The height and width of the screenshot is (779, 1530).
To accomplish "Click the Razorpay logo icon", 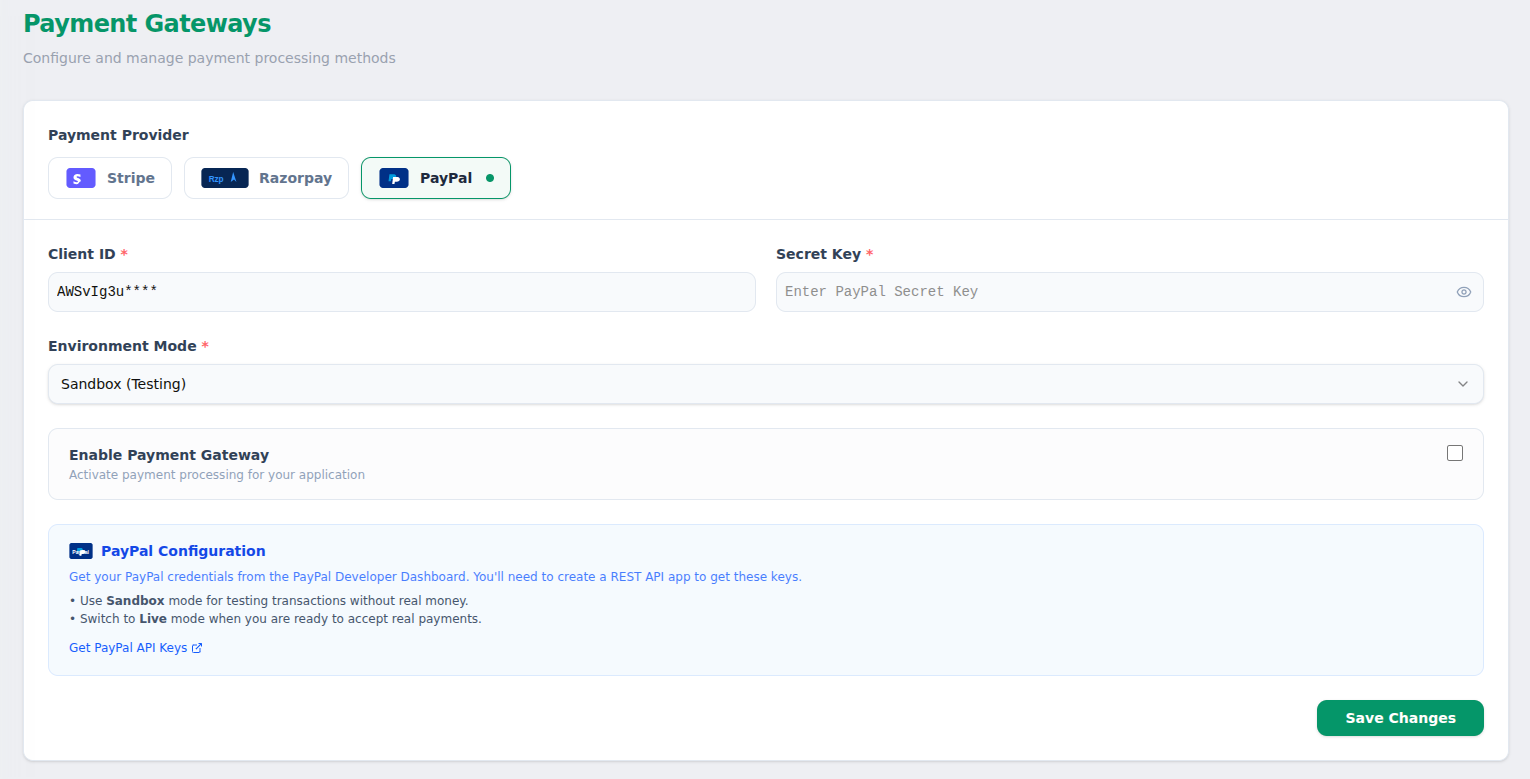I will click(225, 178).
